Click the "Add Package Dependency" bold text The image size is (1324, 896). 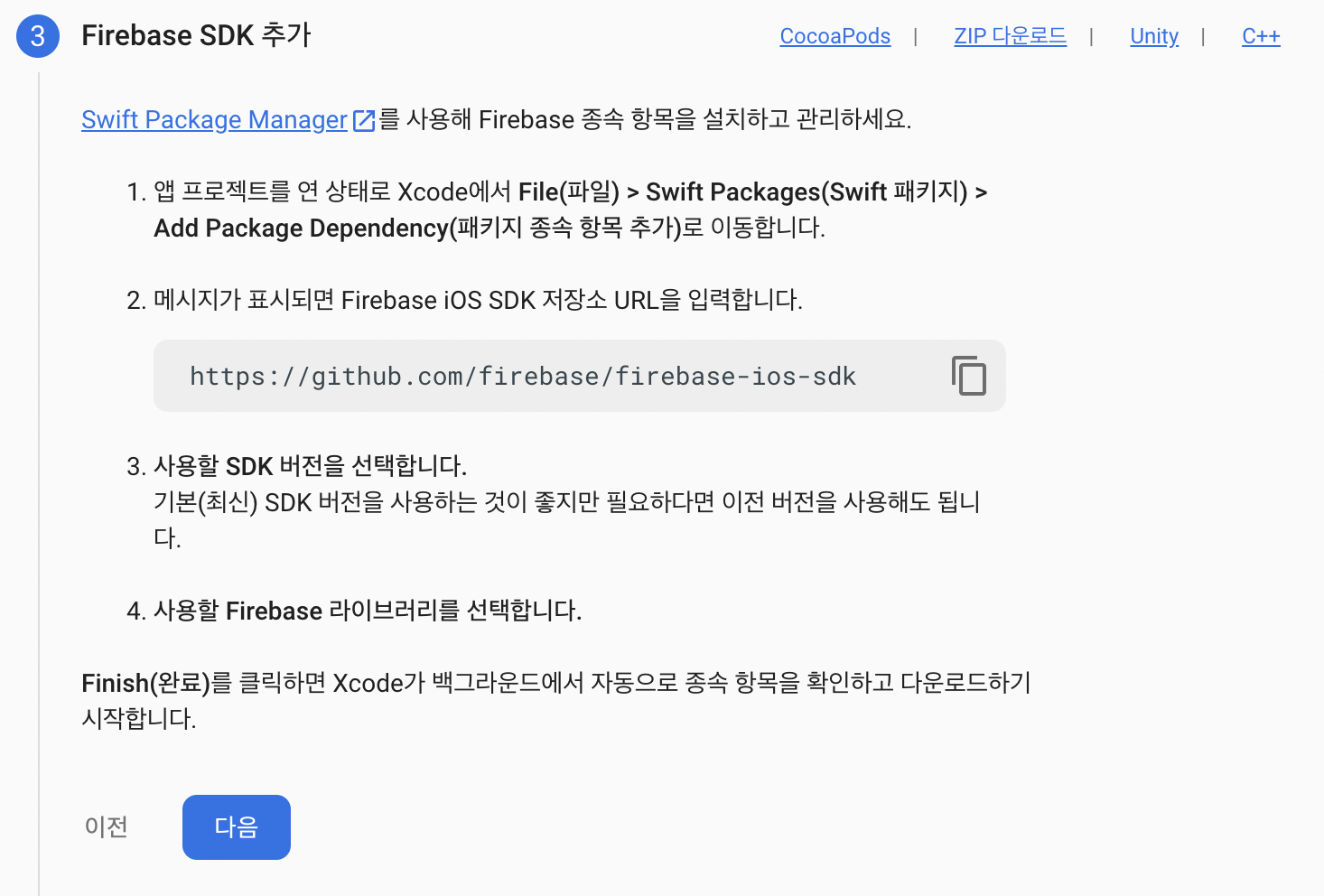pos(301,229)
